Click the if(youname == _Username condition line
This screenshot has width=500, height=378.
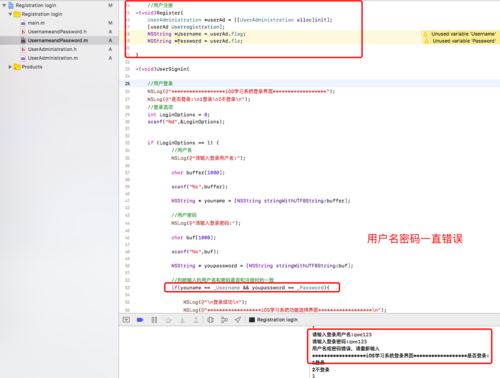[x=250, y=288]
